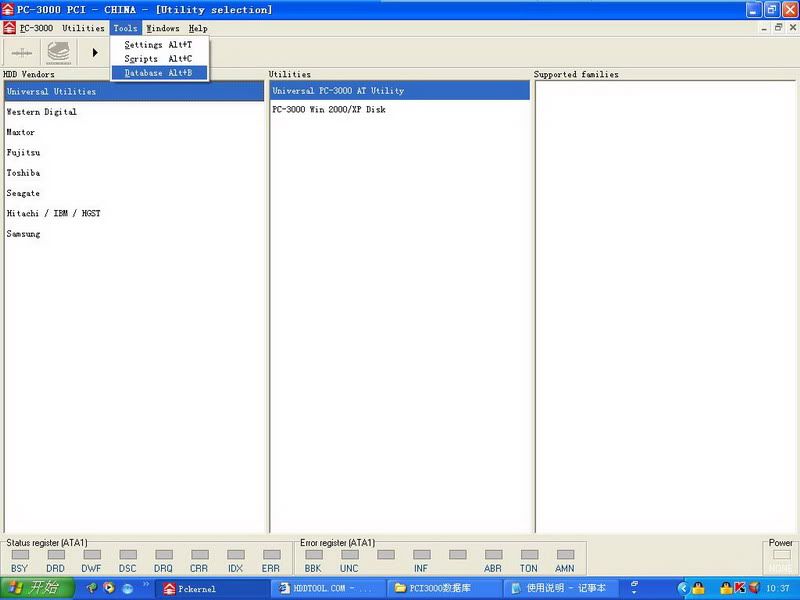Image resolution: width=800 pixels, height=600 pixels.
Task: Select Universal PC-3000 AT Utility
Action: click(x=400, y=90)
